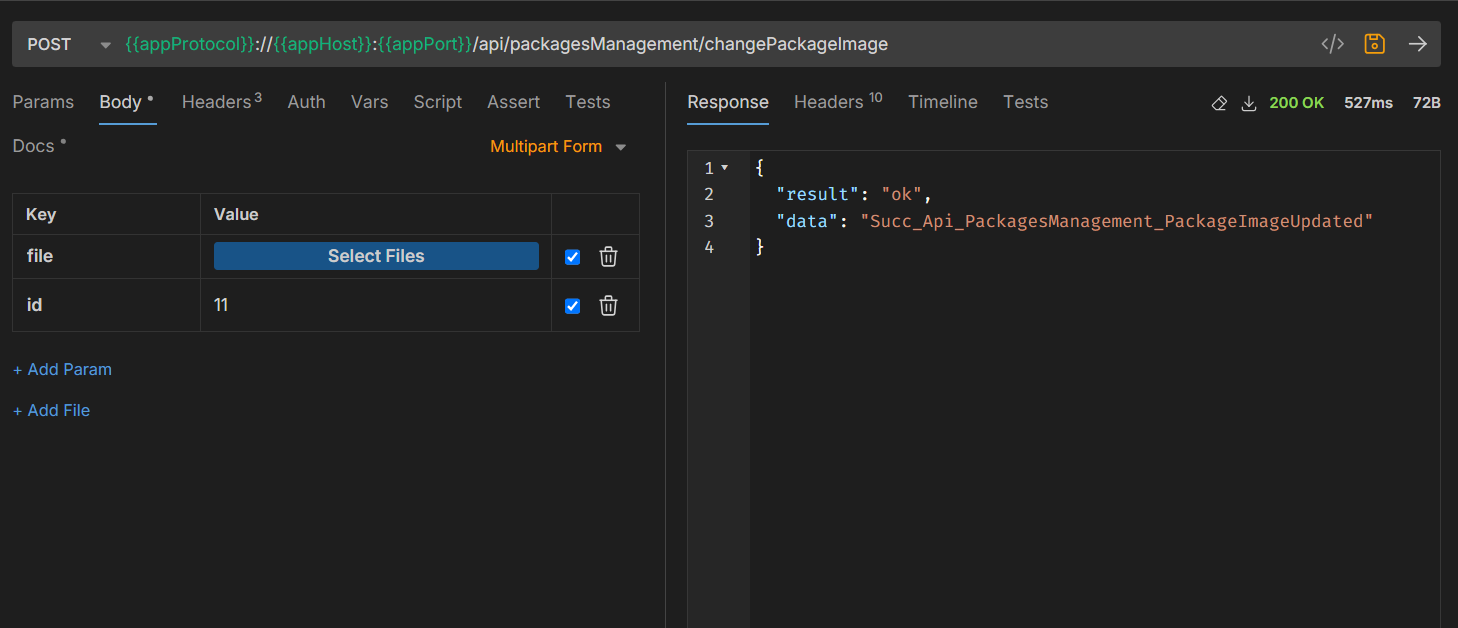Switch to the Params tab

[43, 102]
